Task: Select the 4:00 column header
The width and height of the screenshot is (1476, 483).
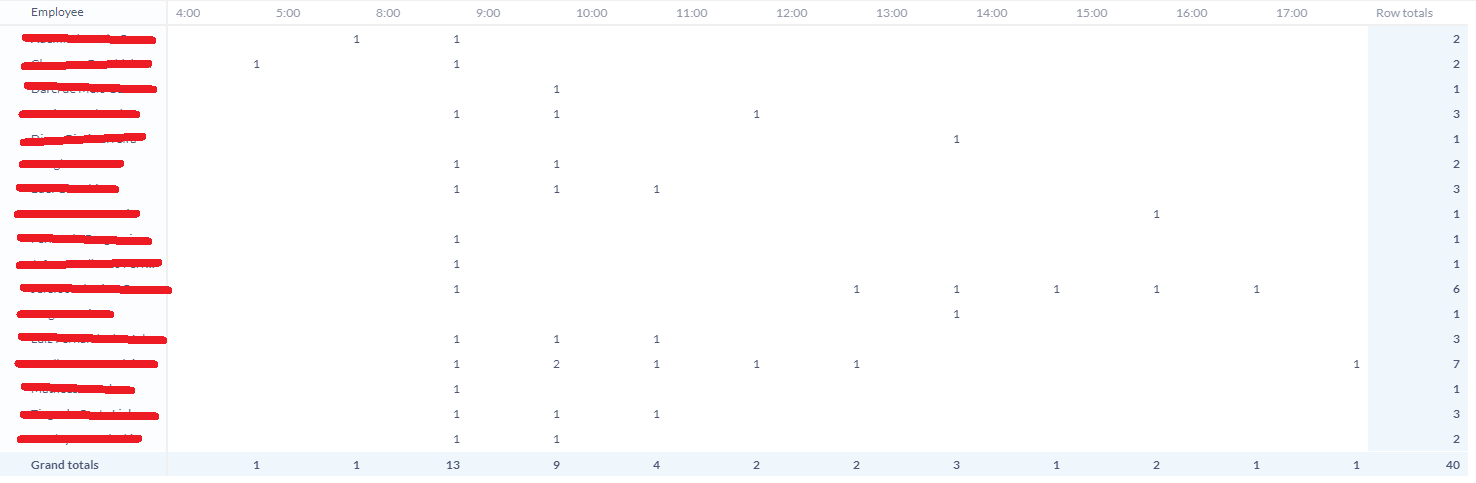Action: 186,13
